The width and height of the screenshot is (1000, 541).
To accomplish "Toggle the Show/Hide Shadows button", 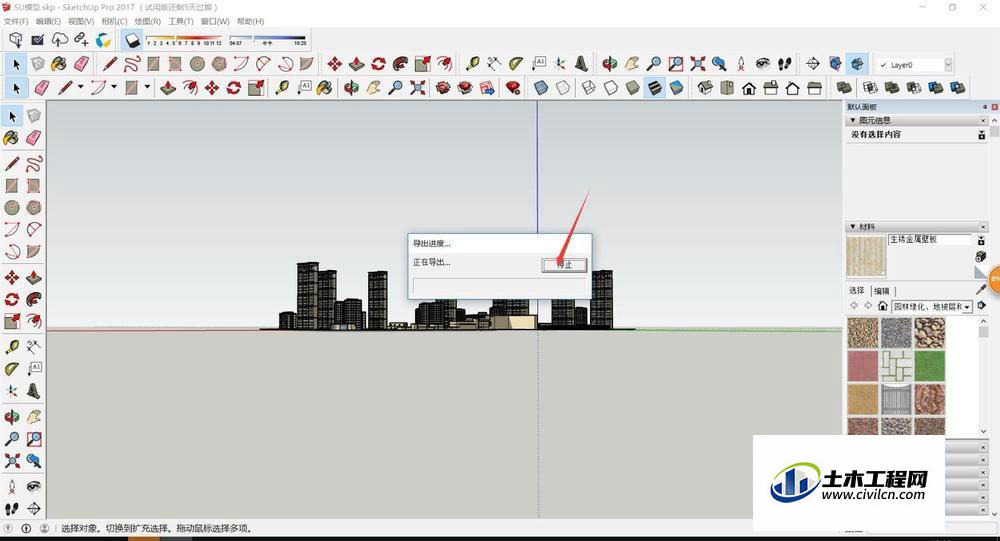I will tap(132, 40).
